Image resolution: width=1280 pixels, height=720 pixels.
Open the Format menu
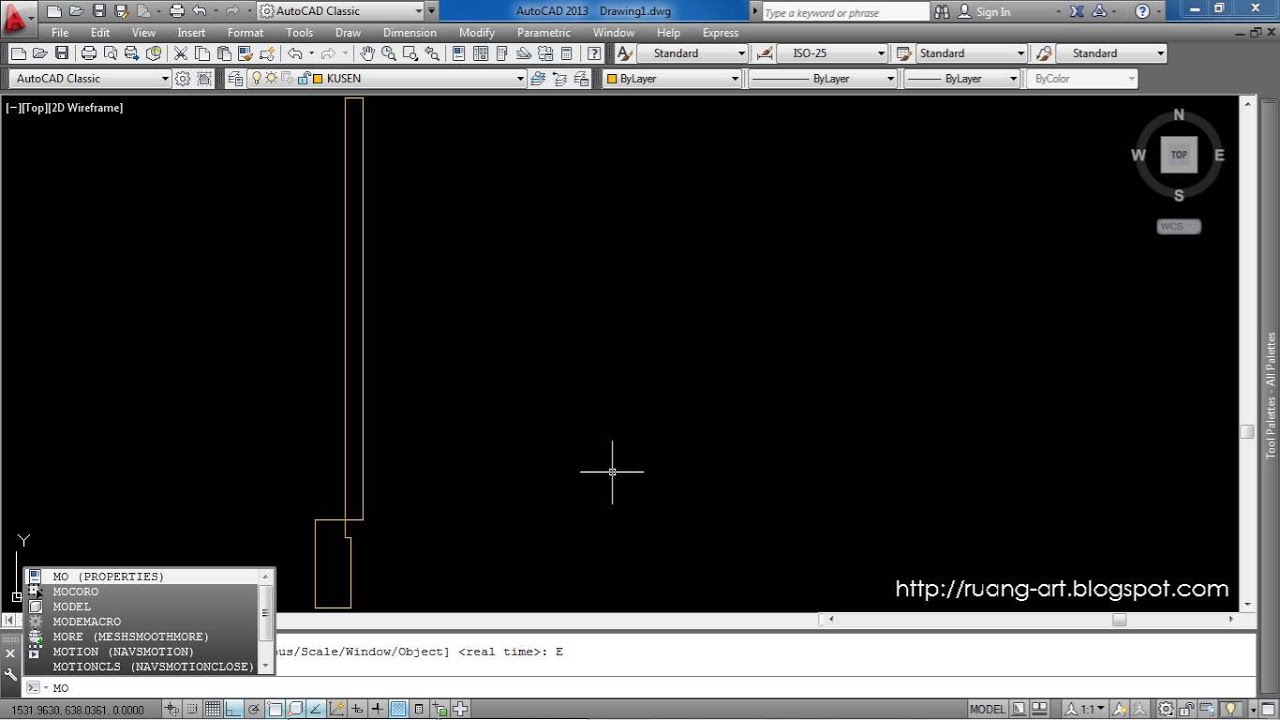pos(245,32)
